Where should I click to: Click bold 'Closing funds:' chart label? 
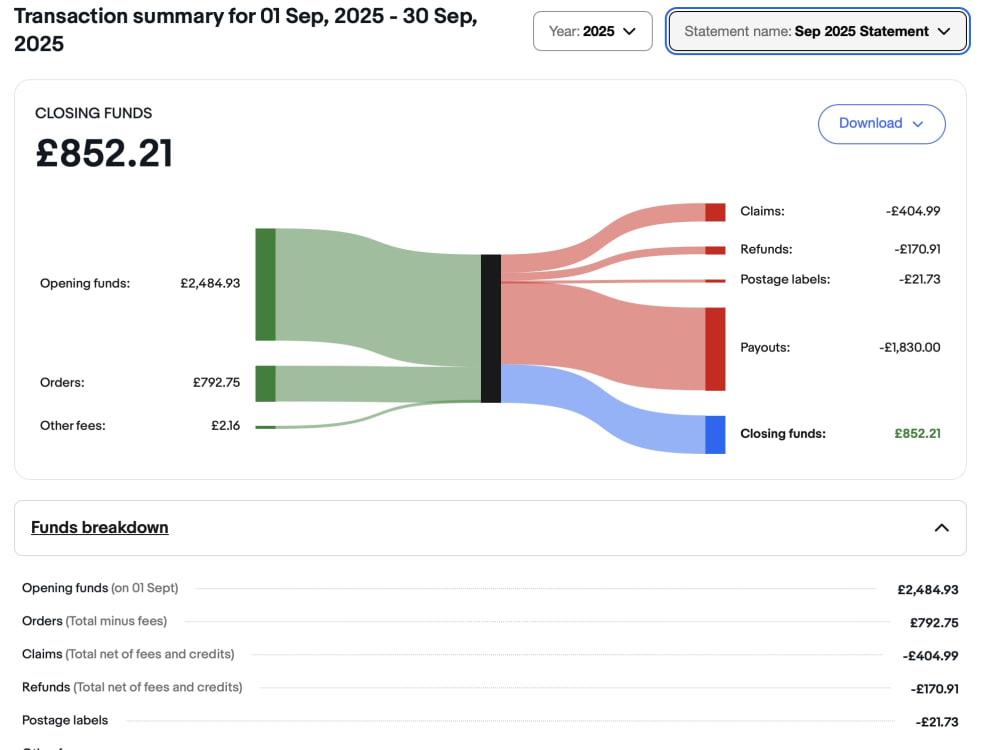click(x=783, y=434)
